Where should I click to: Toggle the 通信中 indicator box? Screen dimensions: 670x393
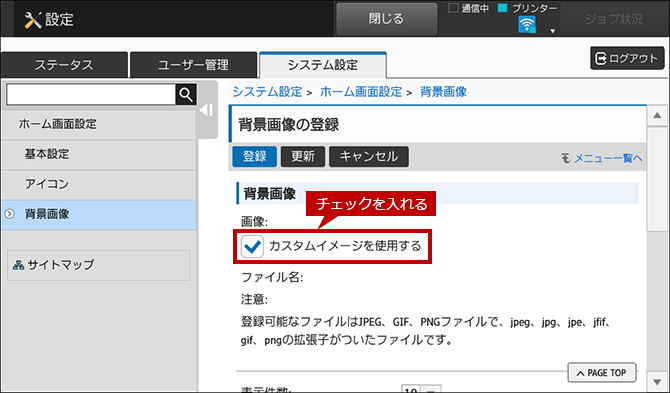tap(453, 8)
